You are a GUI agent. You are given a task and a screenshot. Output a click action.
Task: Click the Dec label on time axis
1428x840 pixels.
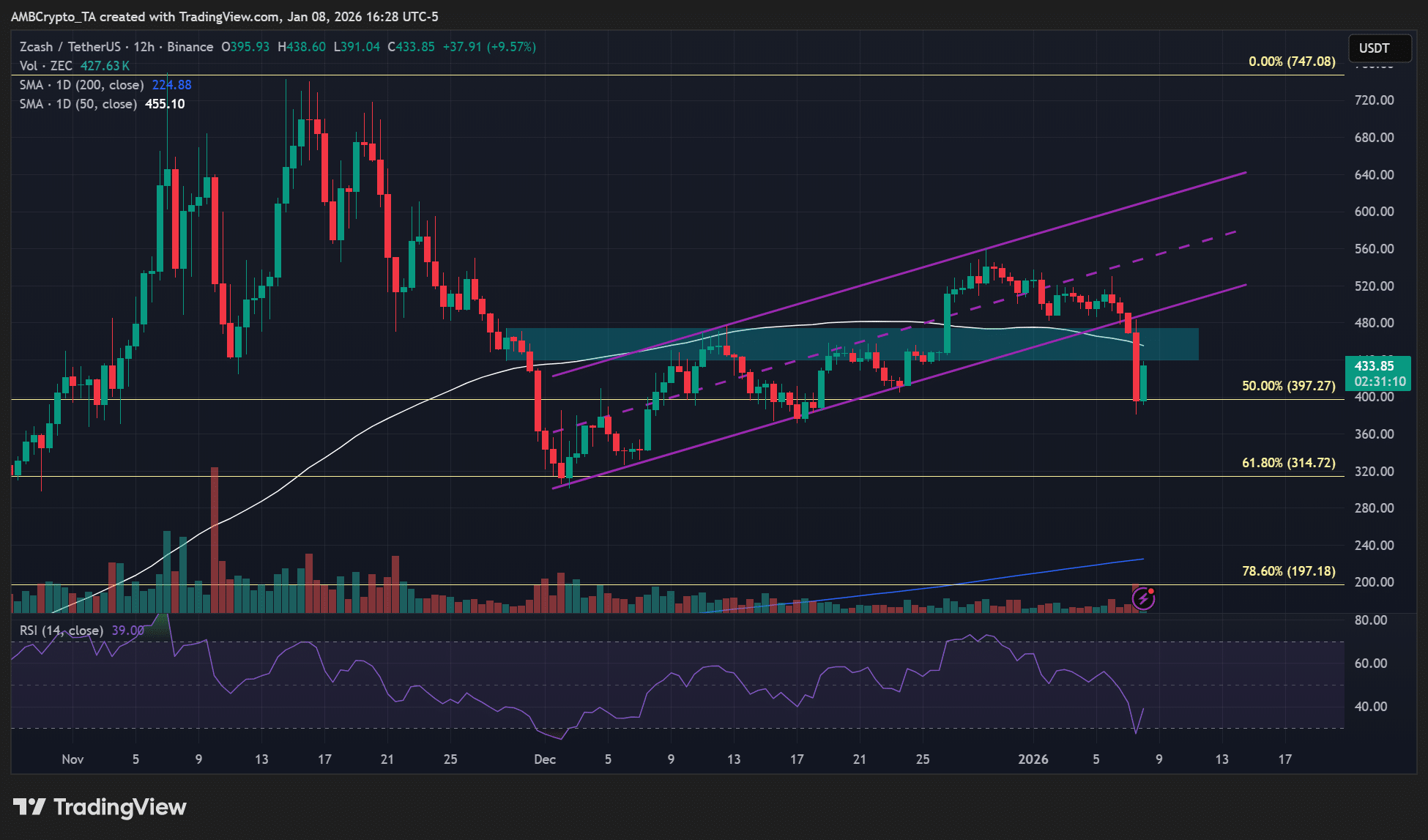pos(545,759)
